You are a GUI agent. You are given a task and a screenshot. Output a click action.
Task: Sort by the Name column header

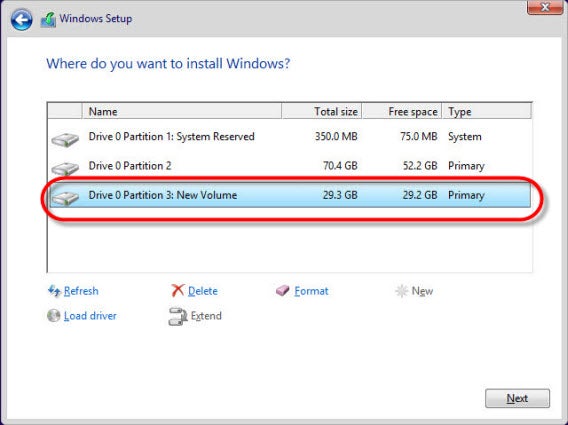click(x=182, y=111)
